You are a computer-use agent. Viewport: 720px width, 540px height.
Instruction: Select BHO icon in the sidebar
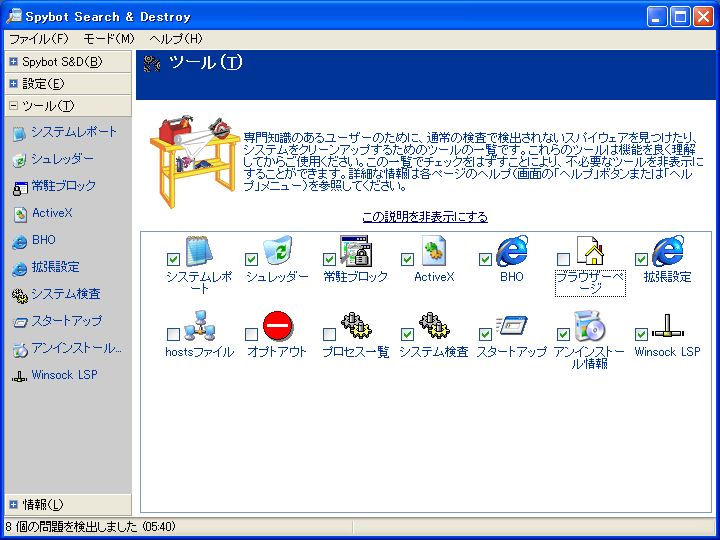19,242
